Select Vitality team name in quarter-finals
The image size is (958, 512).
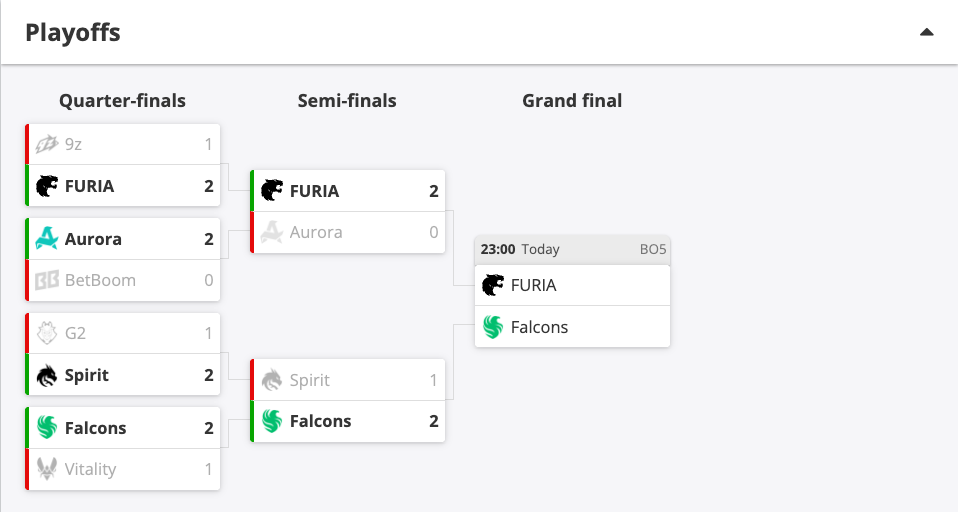click(90, 469)
